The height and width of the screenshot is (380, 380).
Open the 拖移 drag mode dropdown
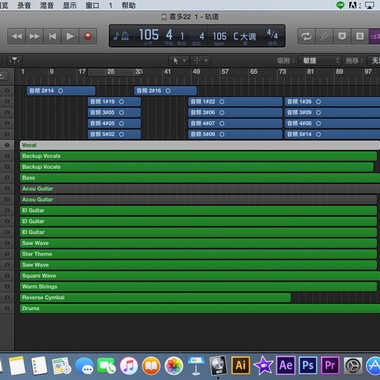tap(374, 61)
